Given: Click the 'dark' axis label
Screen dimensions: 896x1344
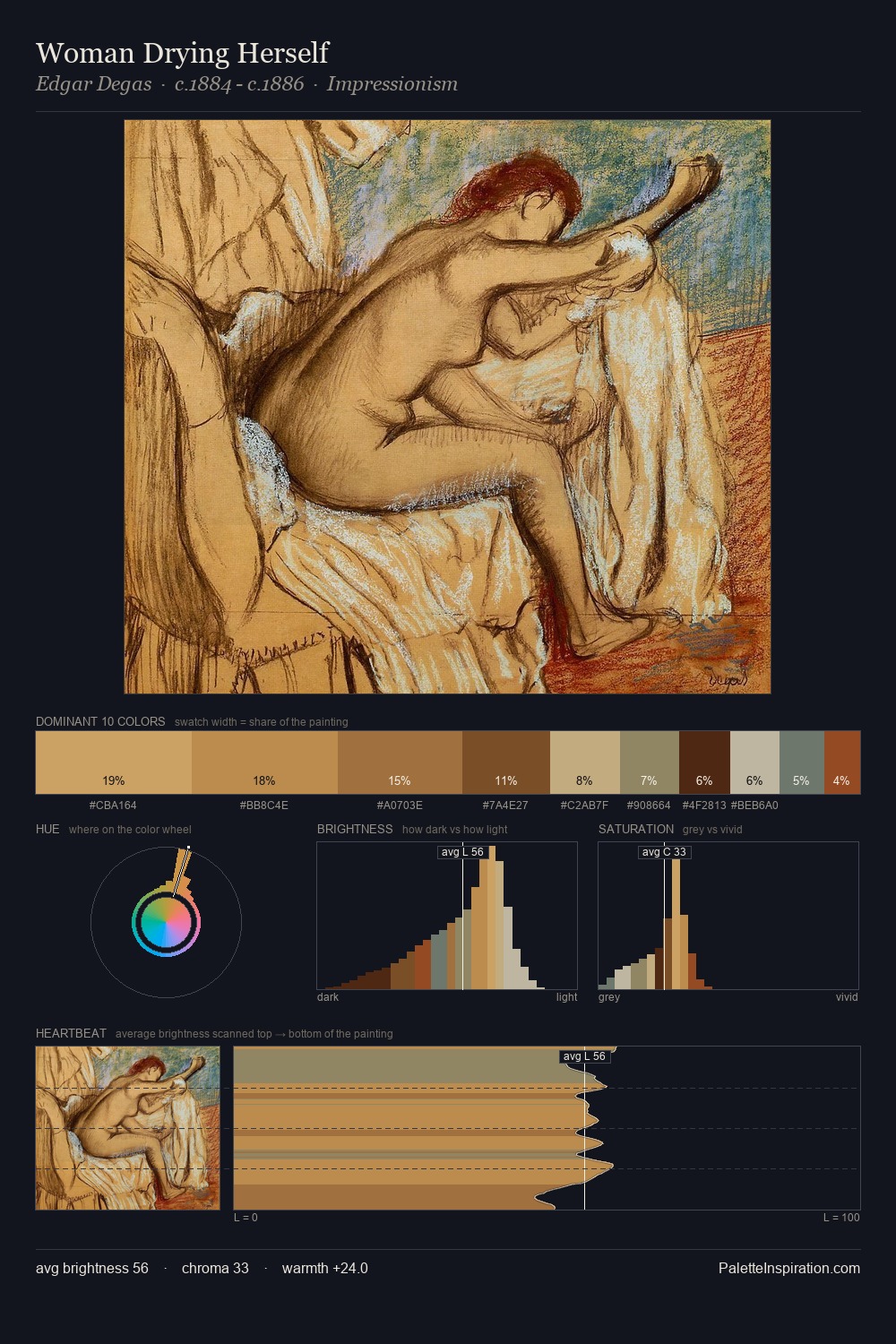Looking at the screenshot, I should coord(328,997).
